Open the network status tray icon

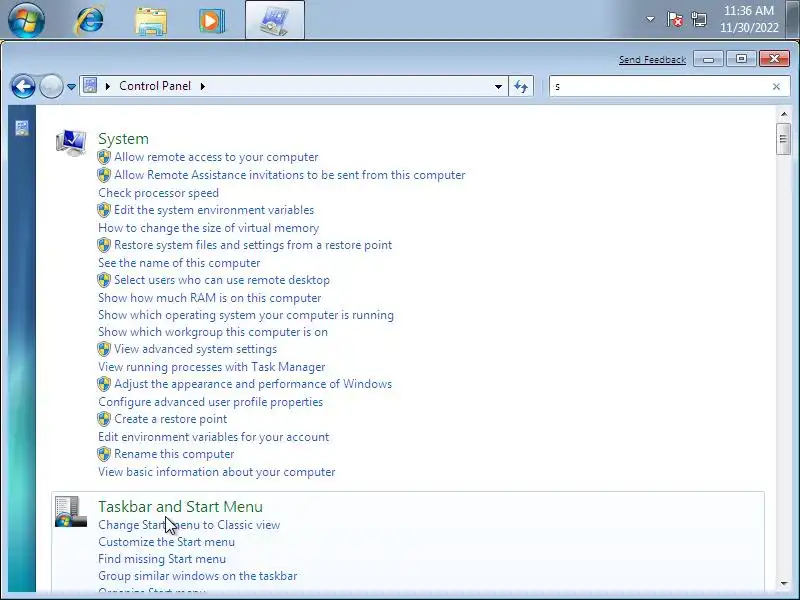click(699, 20)
